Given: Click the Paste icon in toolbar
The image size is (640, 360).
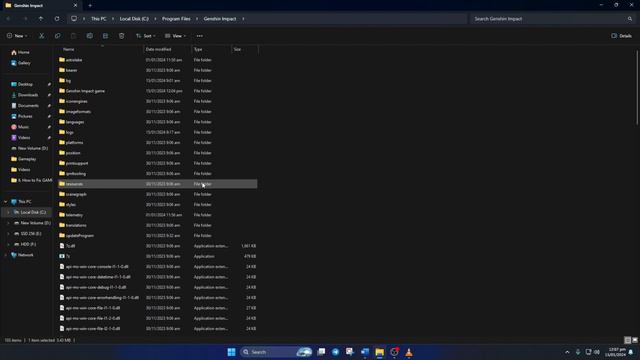Looking at the screenshot, I should 73,36.
